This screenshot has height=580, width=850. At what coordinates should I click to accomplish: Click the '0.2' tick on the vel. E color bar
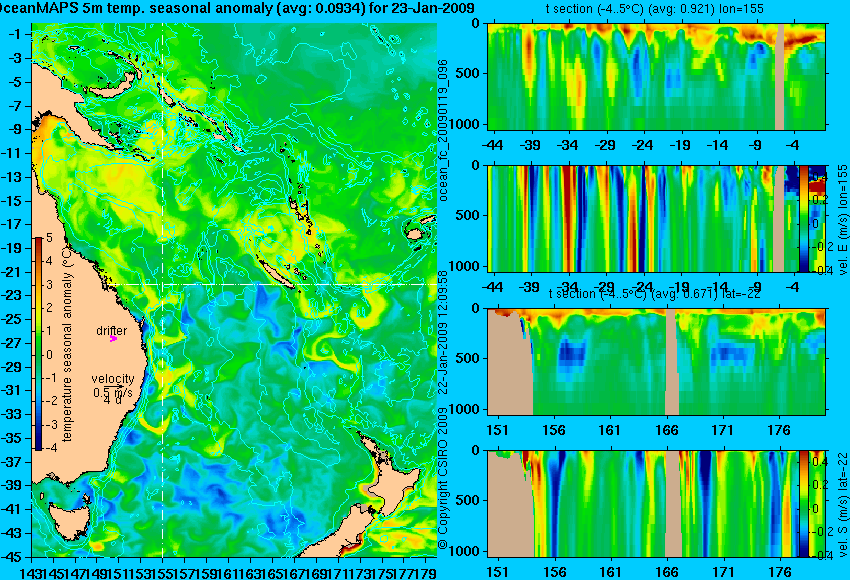819,199
